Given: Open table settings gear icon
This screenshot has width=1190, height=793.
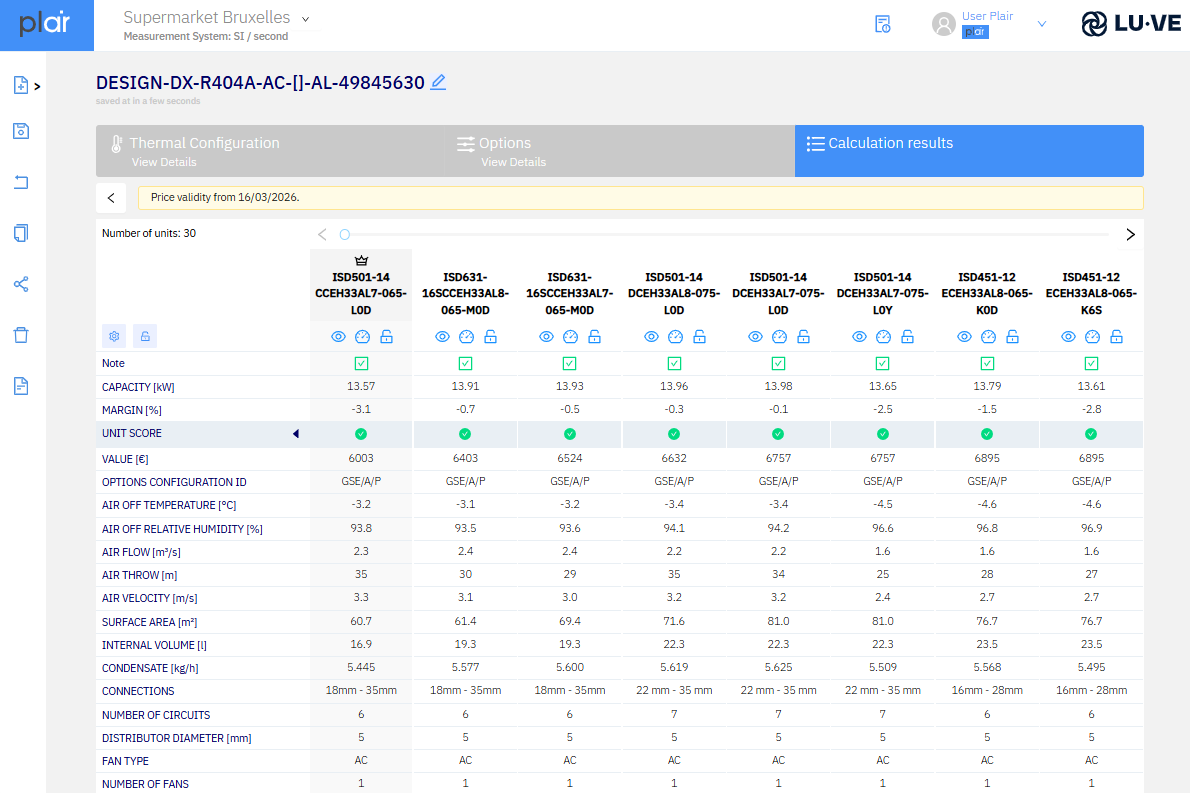Looking at the screenshot, I should [114, 336].
